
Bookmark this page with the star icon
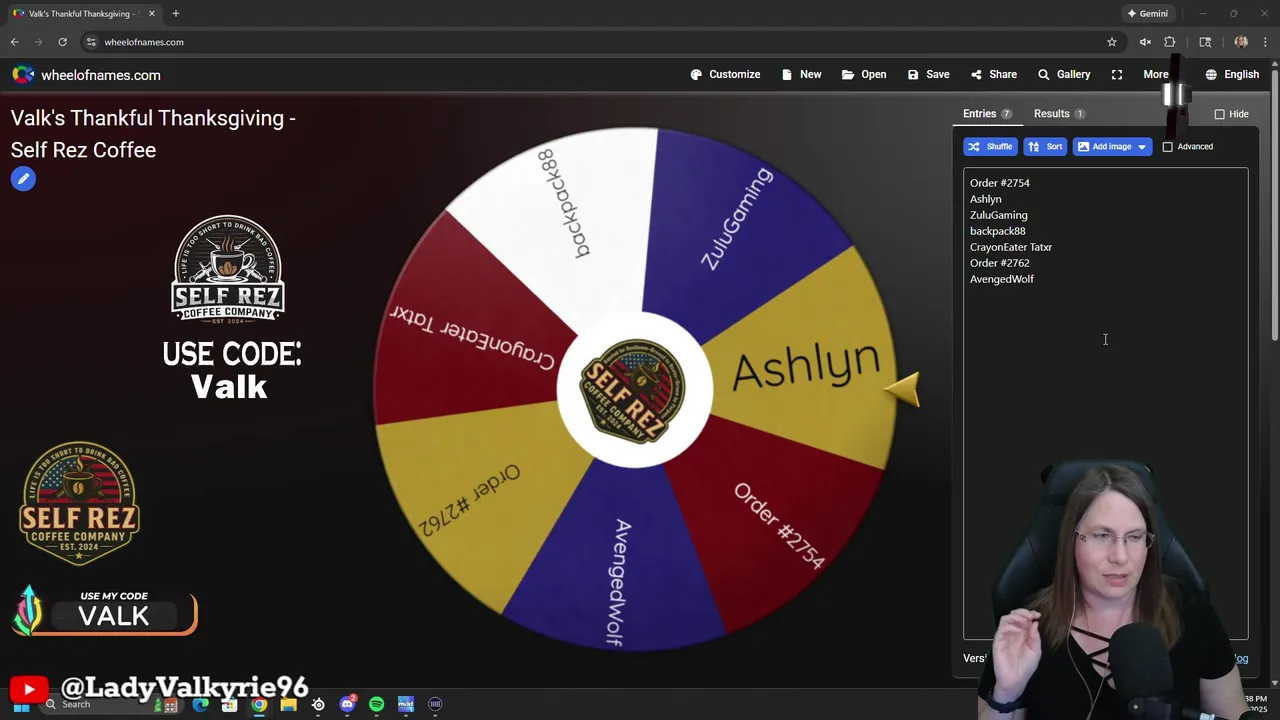[1111, 42]
